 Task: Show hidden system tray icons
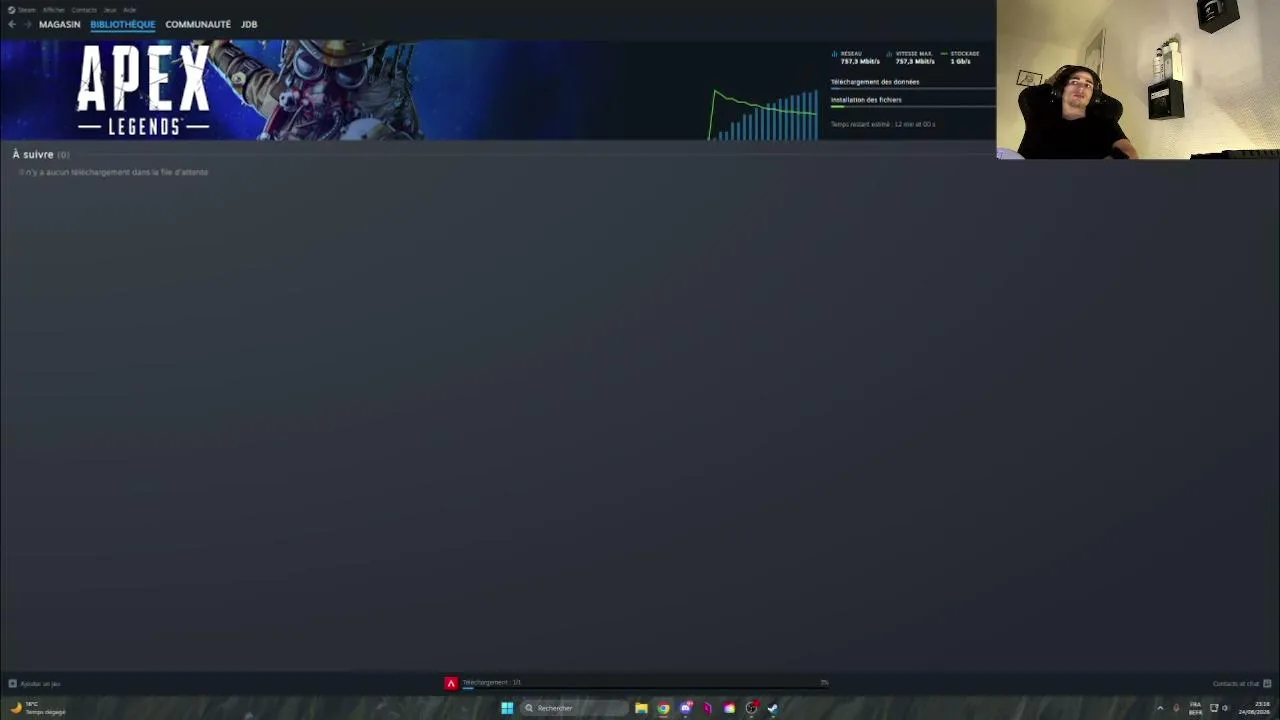(1160, 708)
